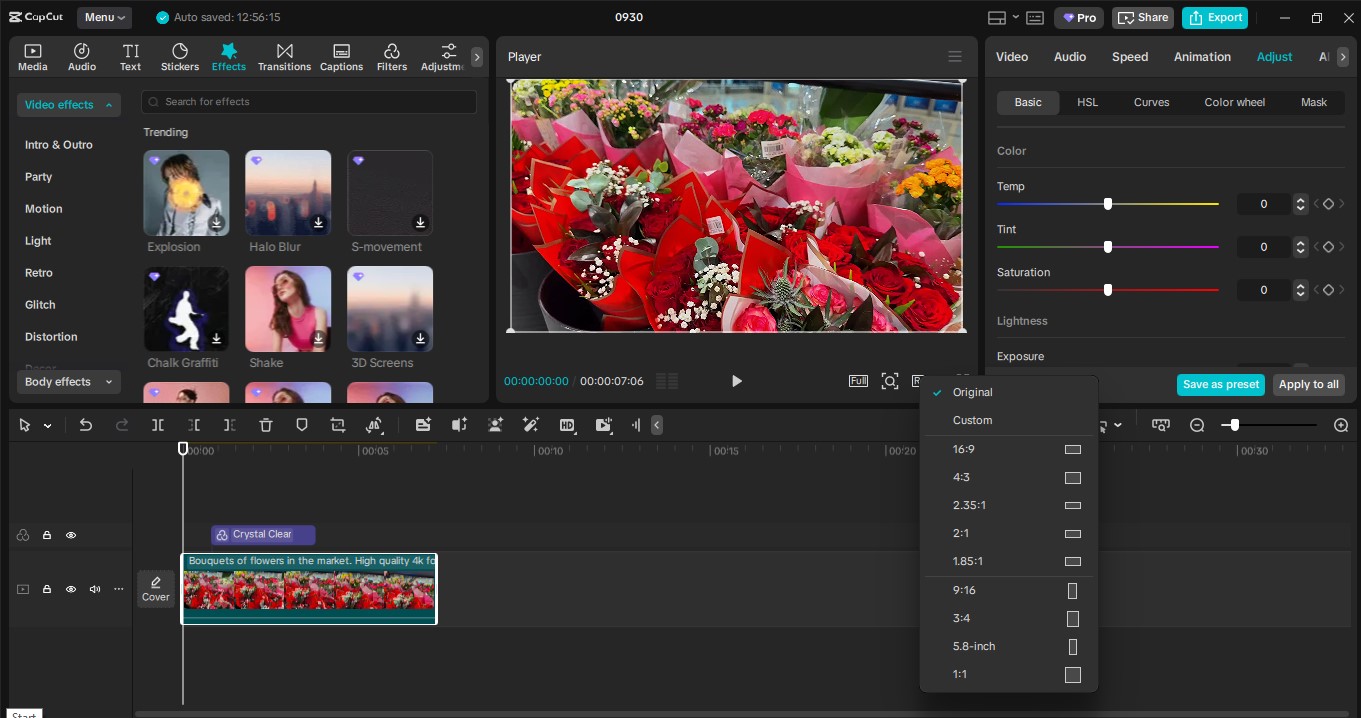Screen dimensions: 1361x718
Task: Click the Mirror flip icon on the toolbar
Action: [x=375, y=425]
